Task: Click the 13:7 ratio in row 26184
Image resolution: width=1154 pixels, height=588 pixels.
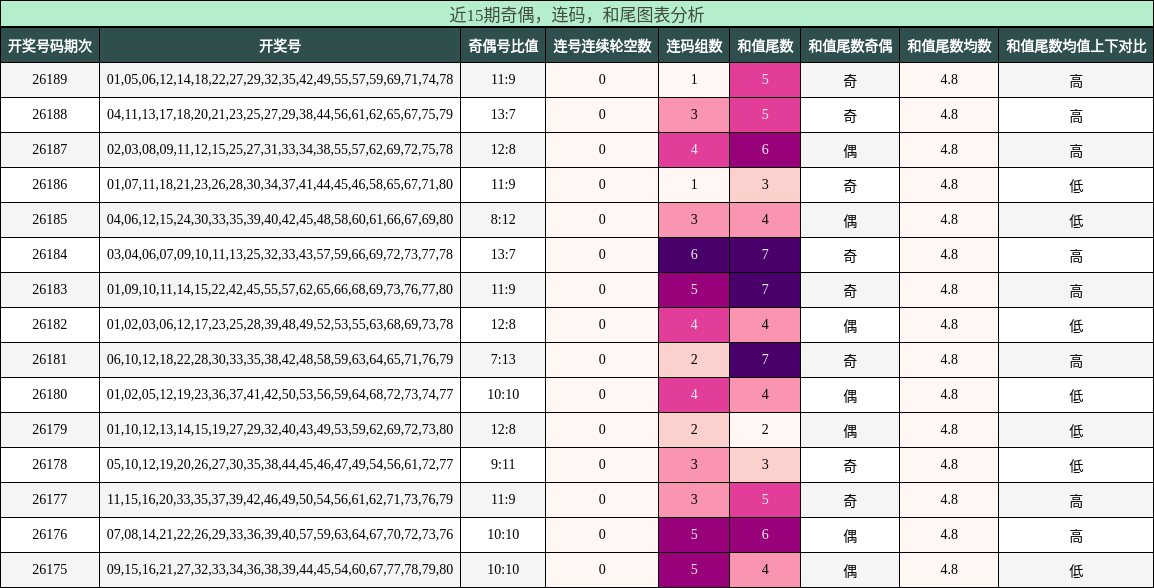Action: (x=503, y=255)
